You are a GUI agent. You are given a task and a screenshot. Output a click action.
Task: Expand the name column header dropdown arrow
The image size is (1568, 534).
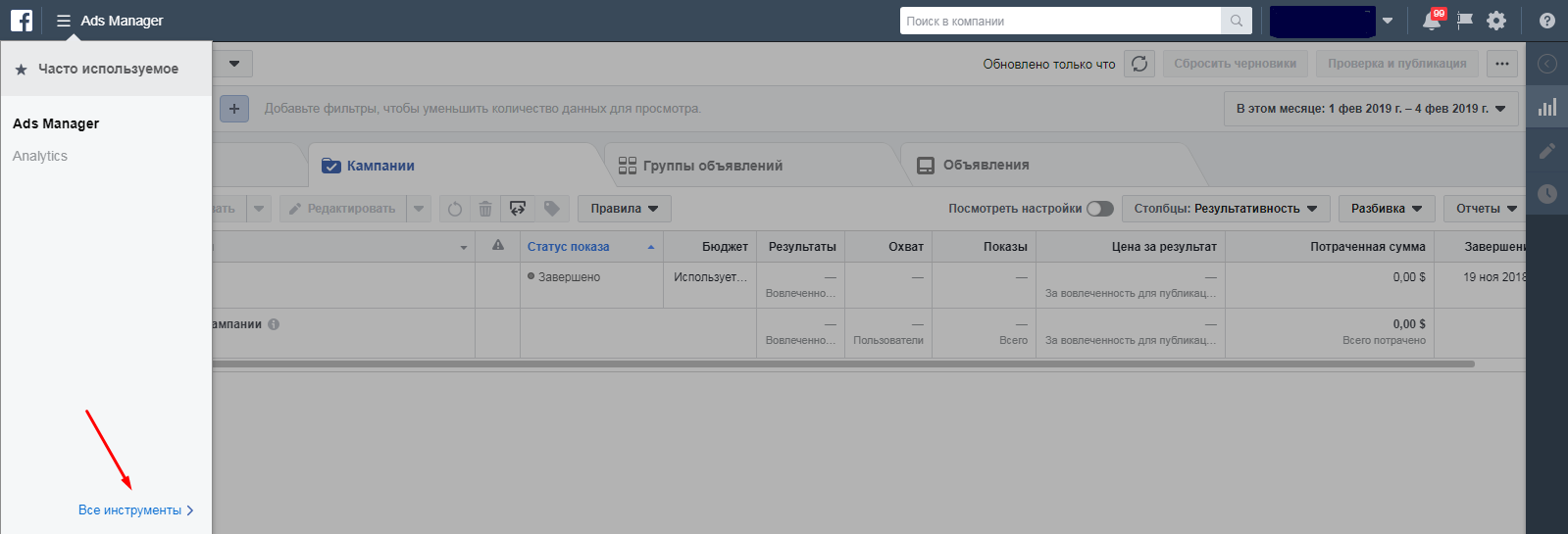click(464, 248)
